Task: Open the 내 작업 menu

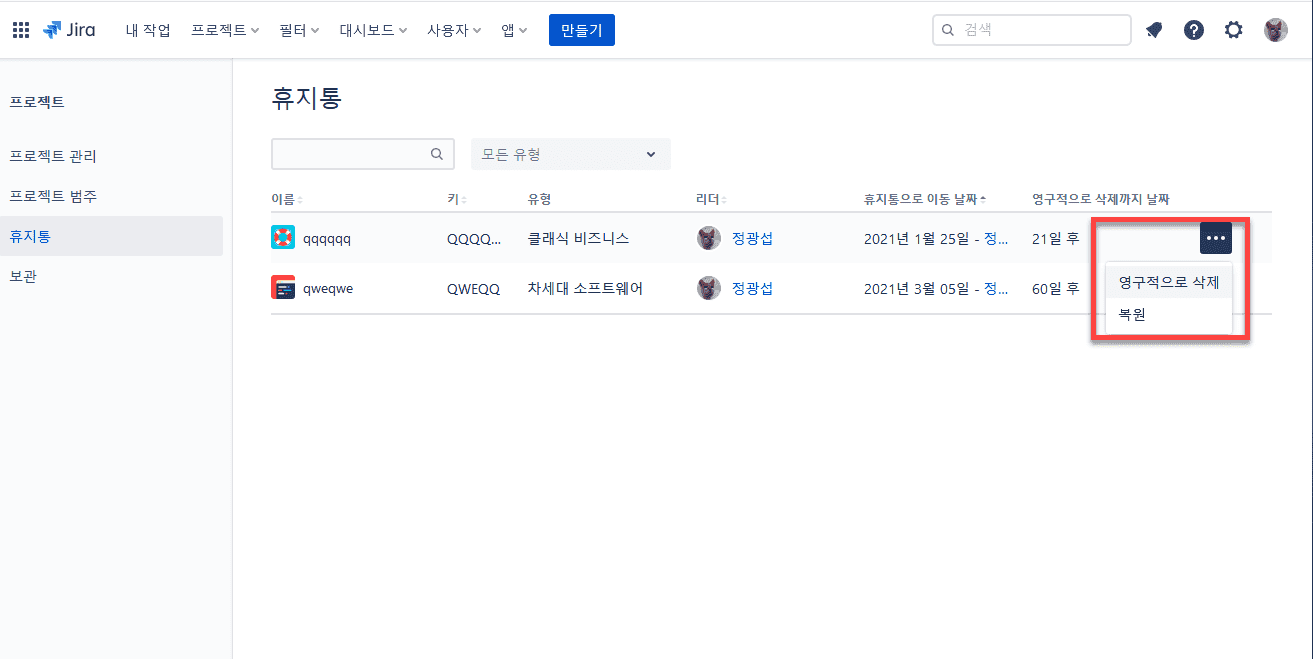Action: tap(148, 30)
